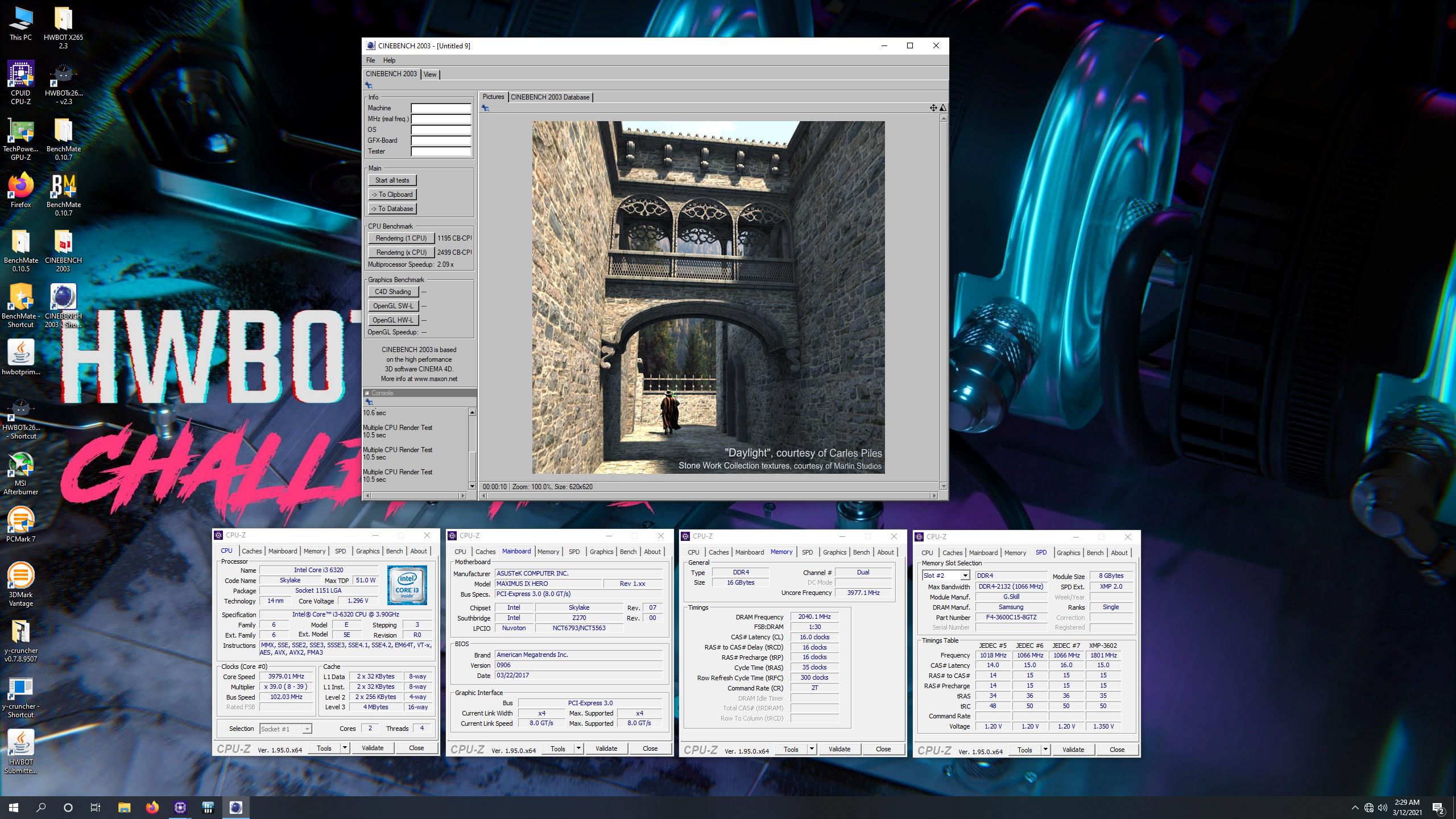Show hidden icons chevron in system tray
This screenshot has height=819, width=1456.
coord(1355,808)
